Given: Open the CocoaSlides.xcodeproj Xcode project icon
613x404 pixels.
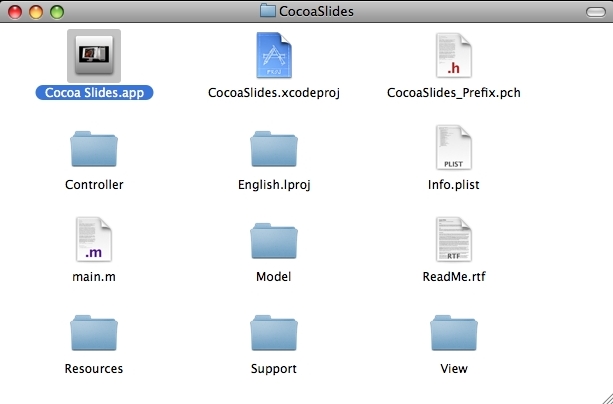Looking at the screenshot, I should [273, 55].
